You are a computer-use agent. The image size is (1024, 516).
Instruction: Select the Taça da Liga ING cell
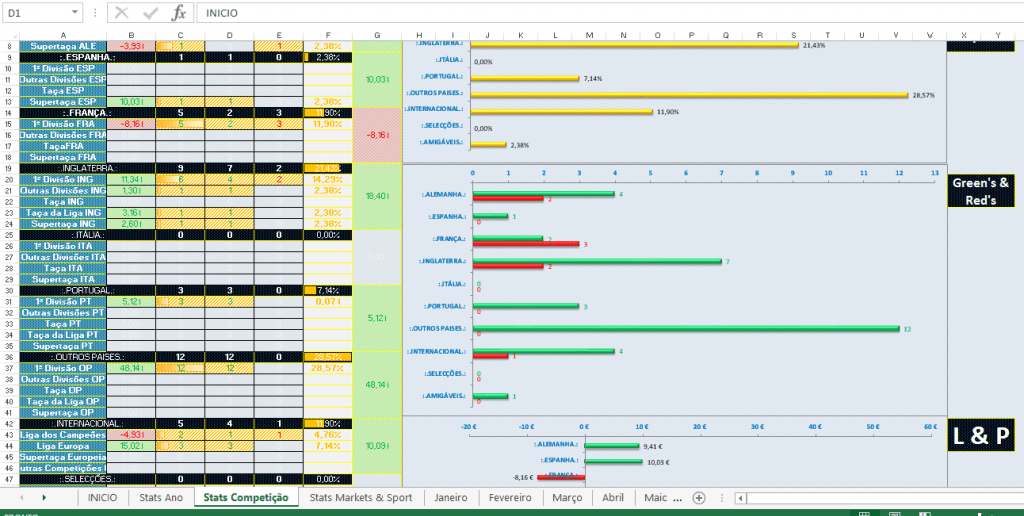click(63, 213)
